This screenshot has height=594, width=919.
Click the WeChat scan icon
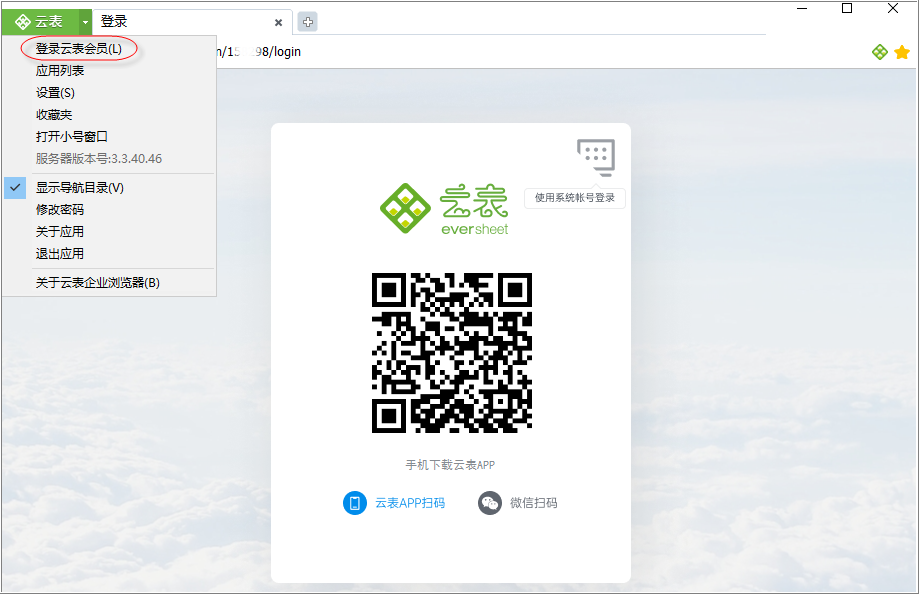point(489,503)
